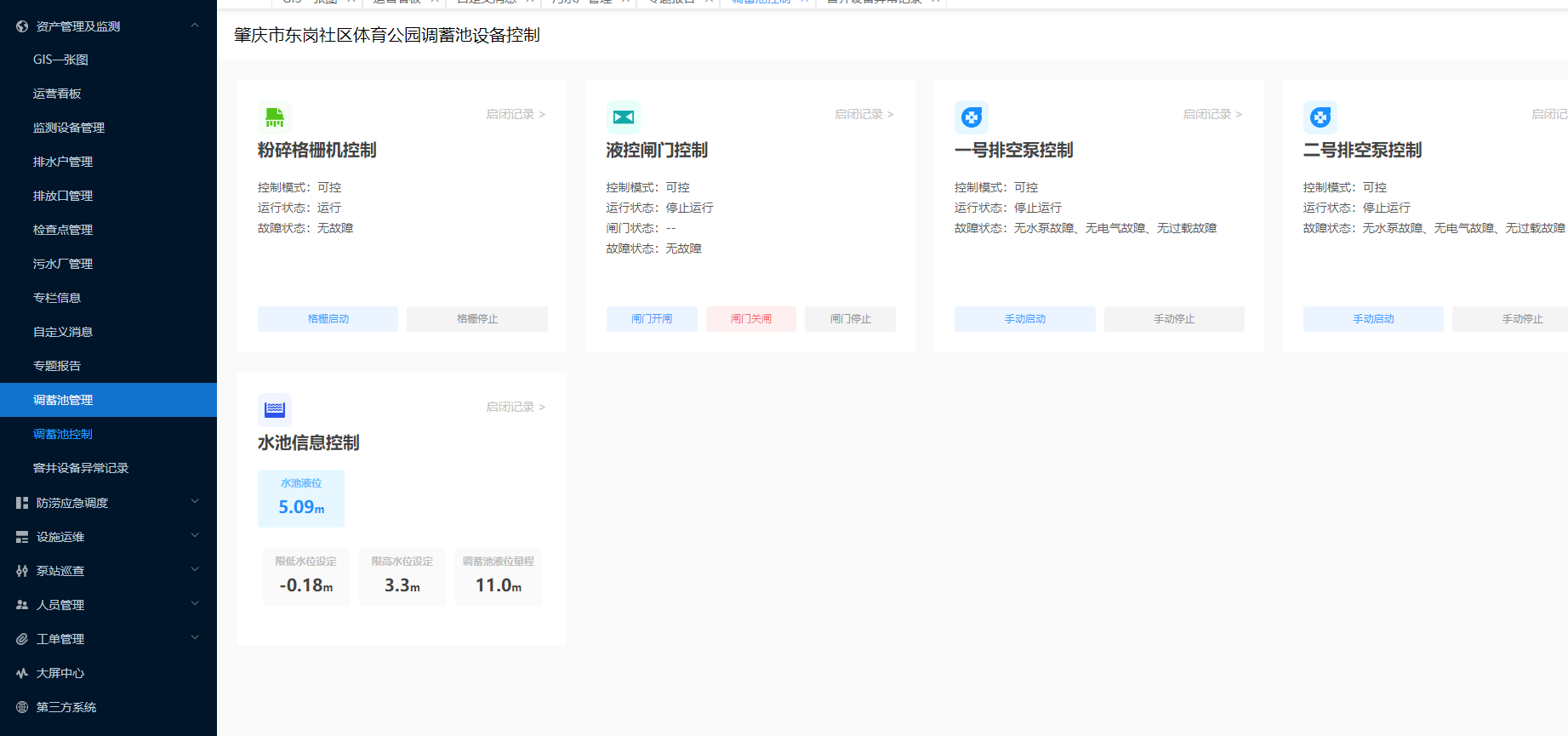Click the 限低水位设定 -0.18m tile
1568x736 pixels.
[306, 577]
